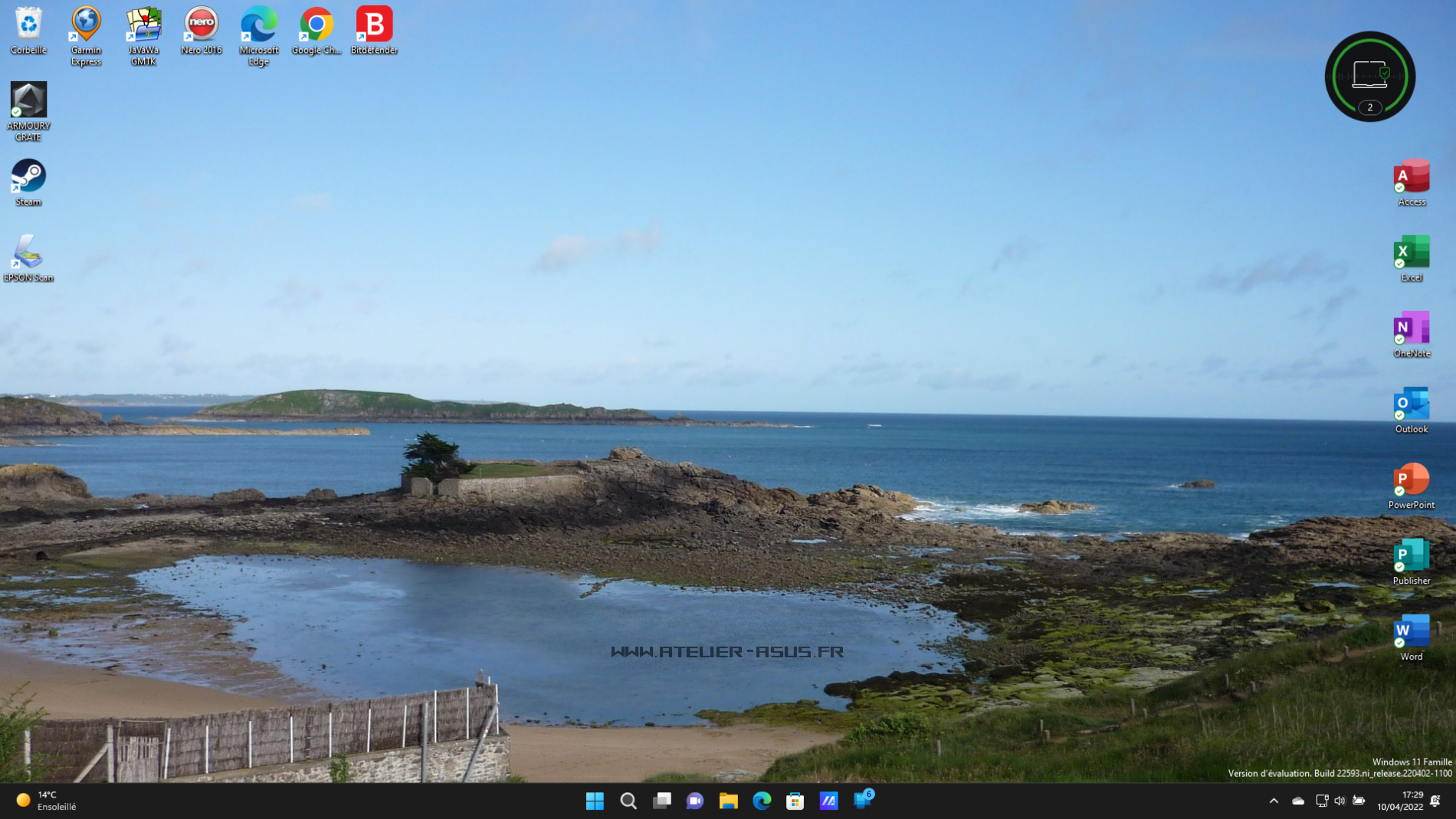Screen dimensions: 1456x819
Task: Switch apps with Task View
Action: coord(661,801)
